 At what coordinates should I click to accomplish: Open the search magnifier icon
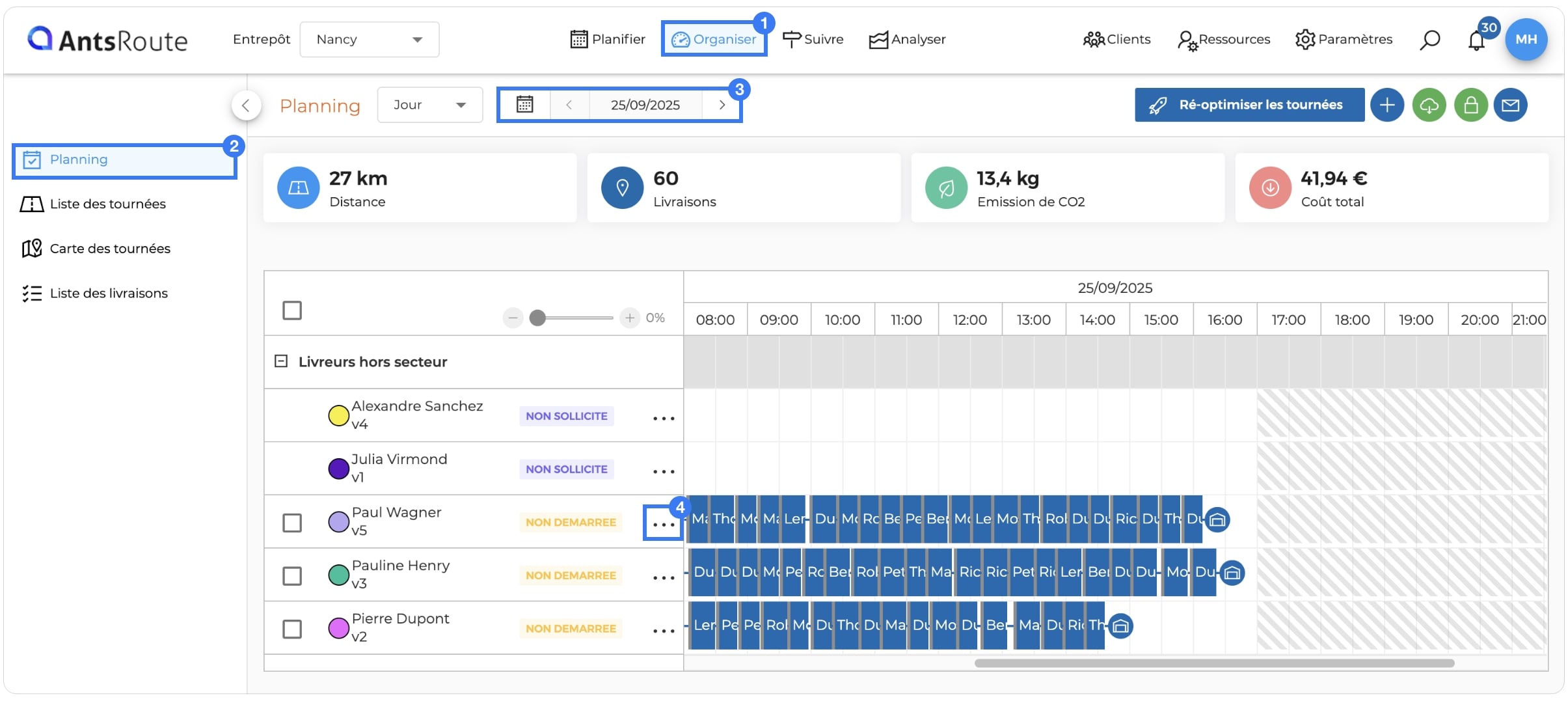pos(1429,40)
